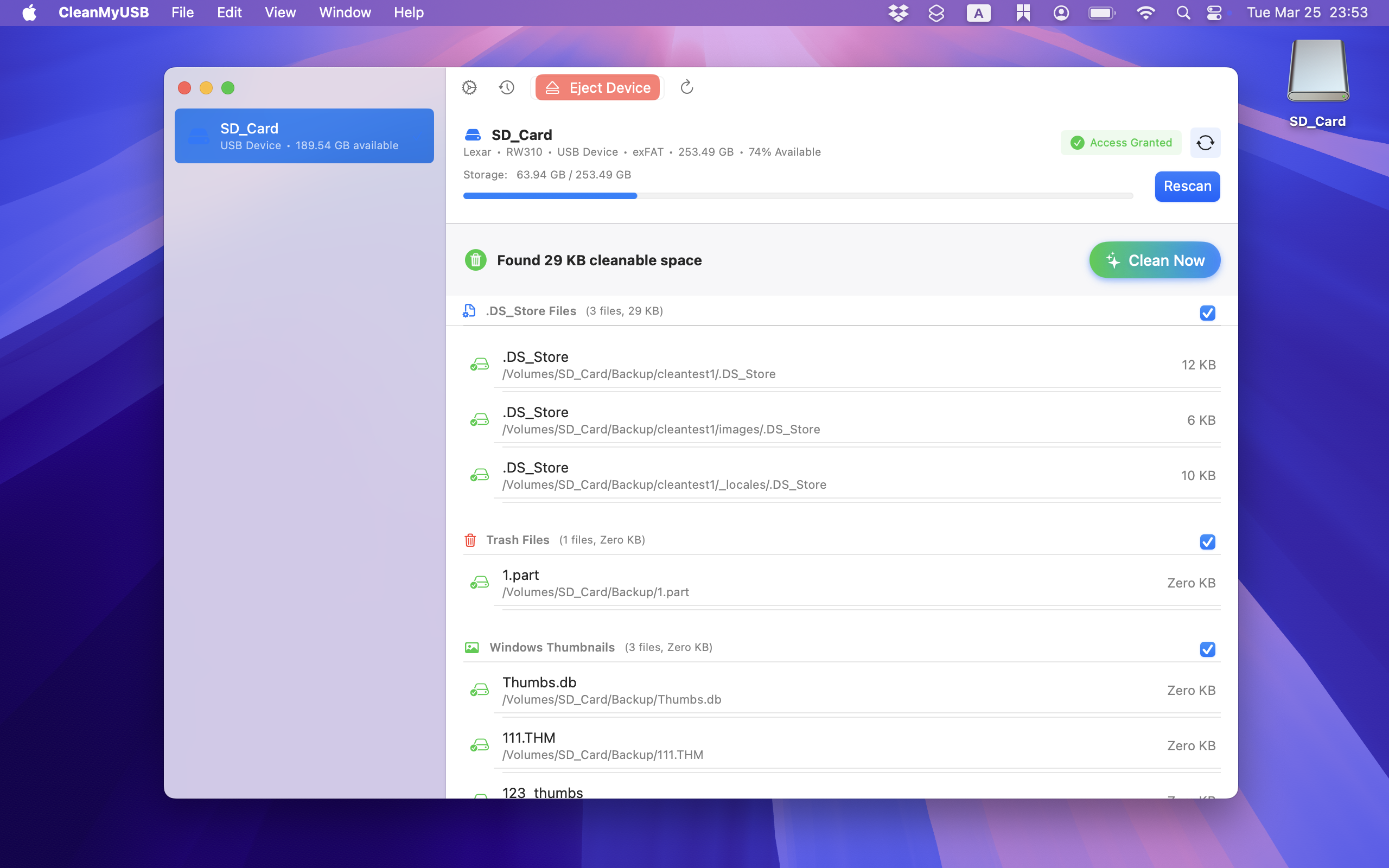Open Control Center in menu bar

1214,12
